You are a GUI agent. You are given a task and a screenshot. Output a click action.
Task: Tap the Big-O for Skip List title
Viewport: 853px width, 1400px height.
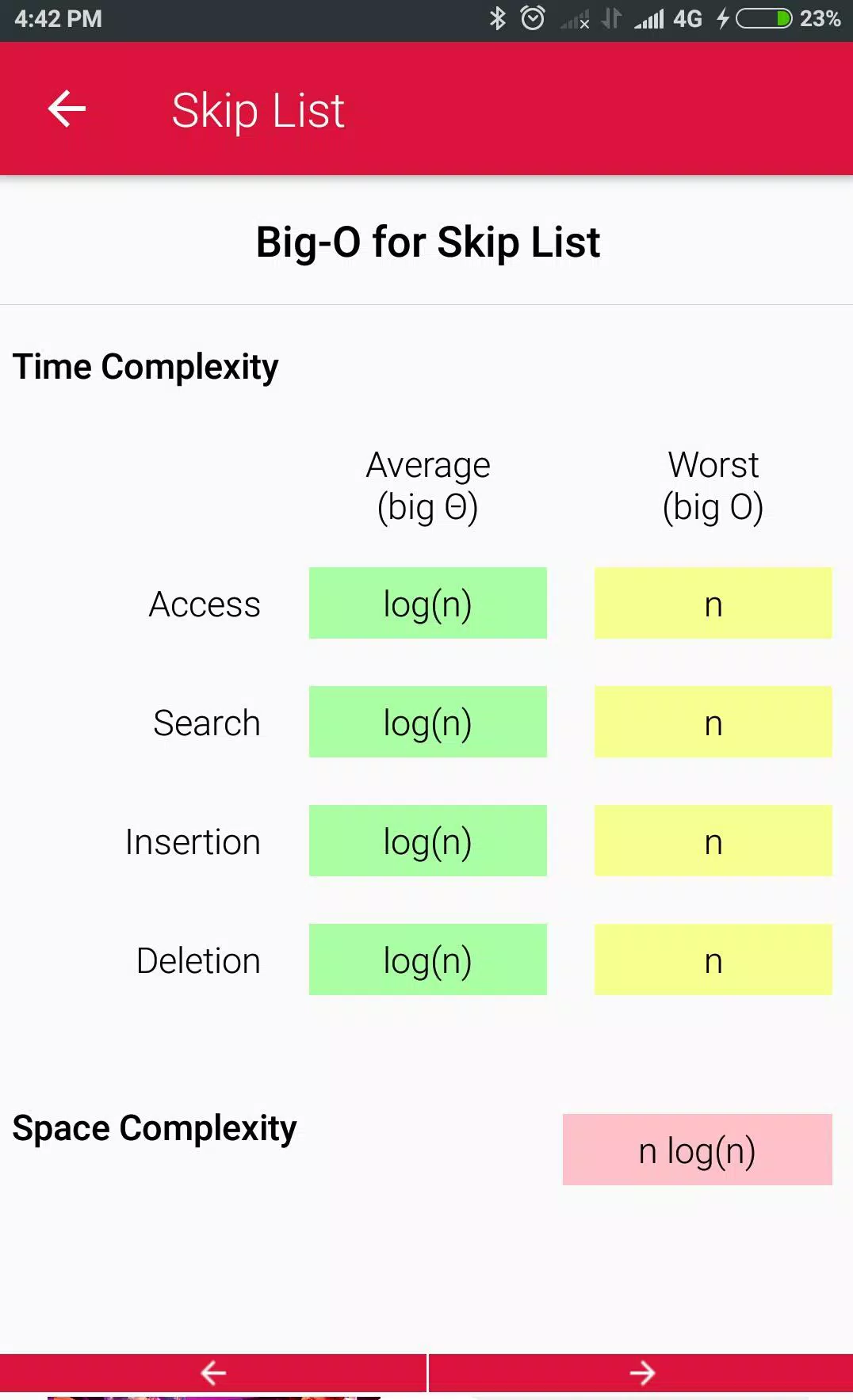pyautogui.click(x=427, y=242)
